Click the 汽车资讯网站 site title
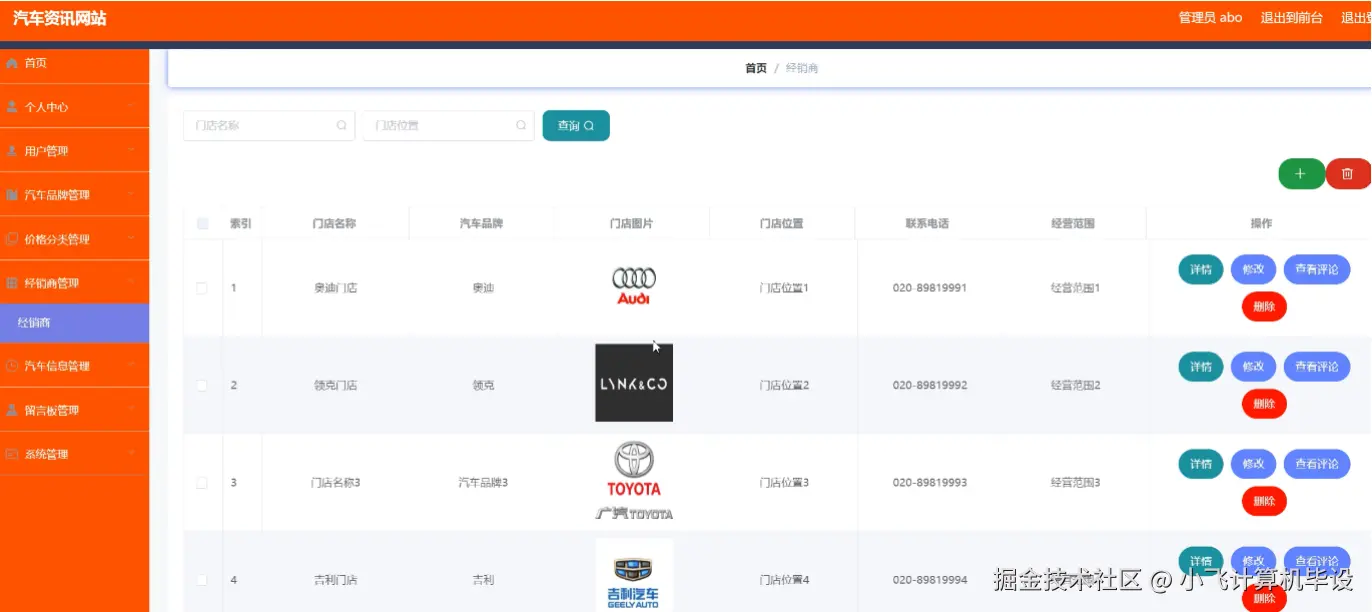The height and width of the screenshot is (612, 1372). (x=59, y=18)
